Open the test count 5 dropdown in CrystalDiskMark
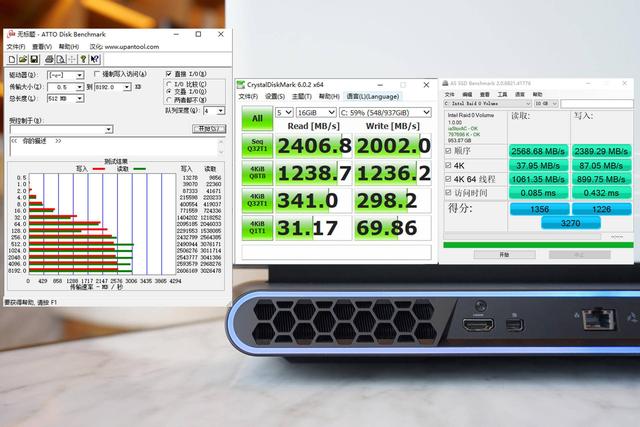640x427 pixels. point(284,112)
